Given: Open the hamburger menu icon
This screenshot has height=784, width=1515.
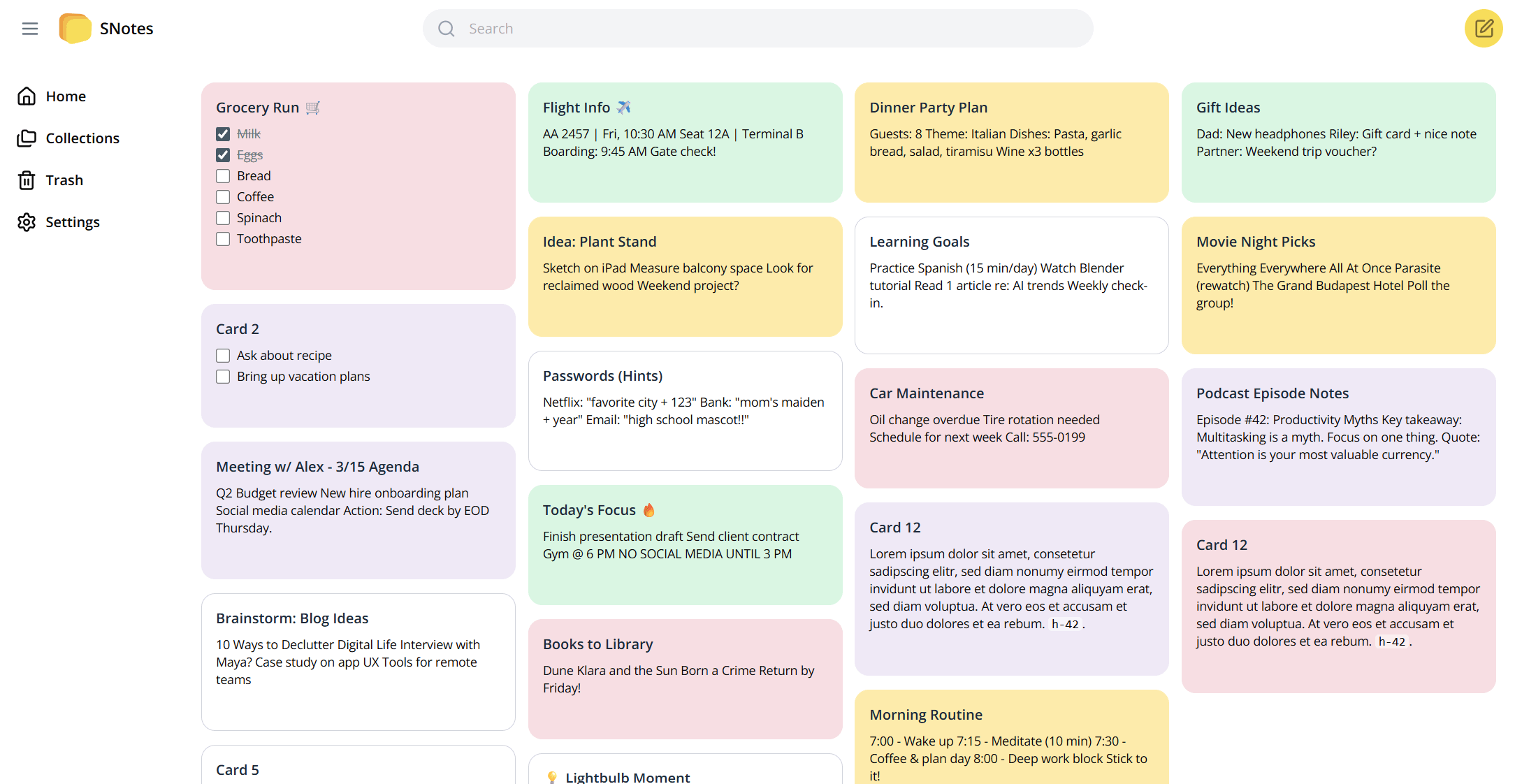Looking at the screenshot, I should [30, 29].
